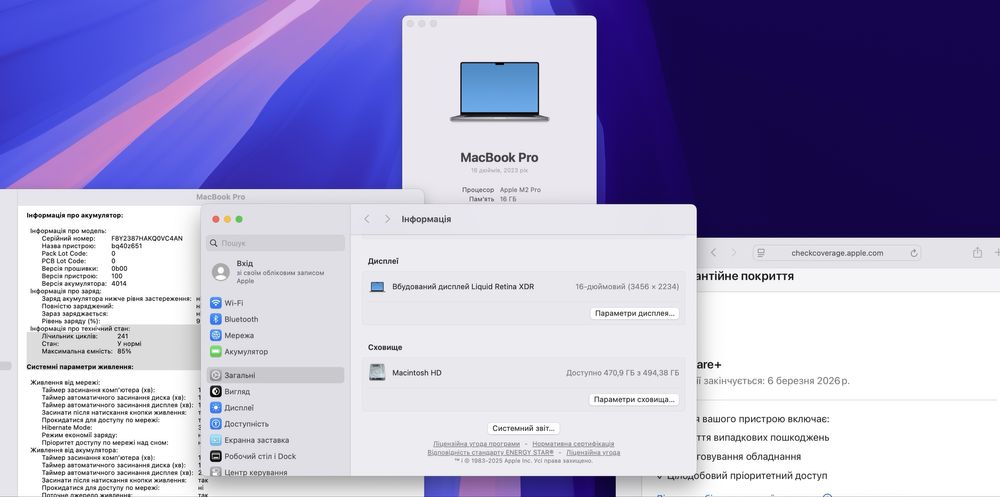Open the Вигляд (Appearance) sidebar item
Screen dimensions: 1000x497
[276, 391]
